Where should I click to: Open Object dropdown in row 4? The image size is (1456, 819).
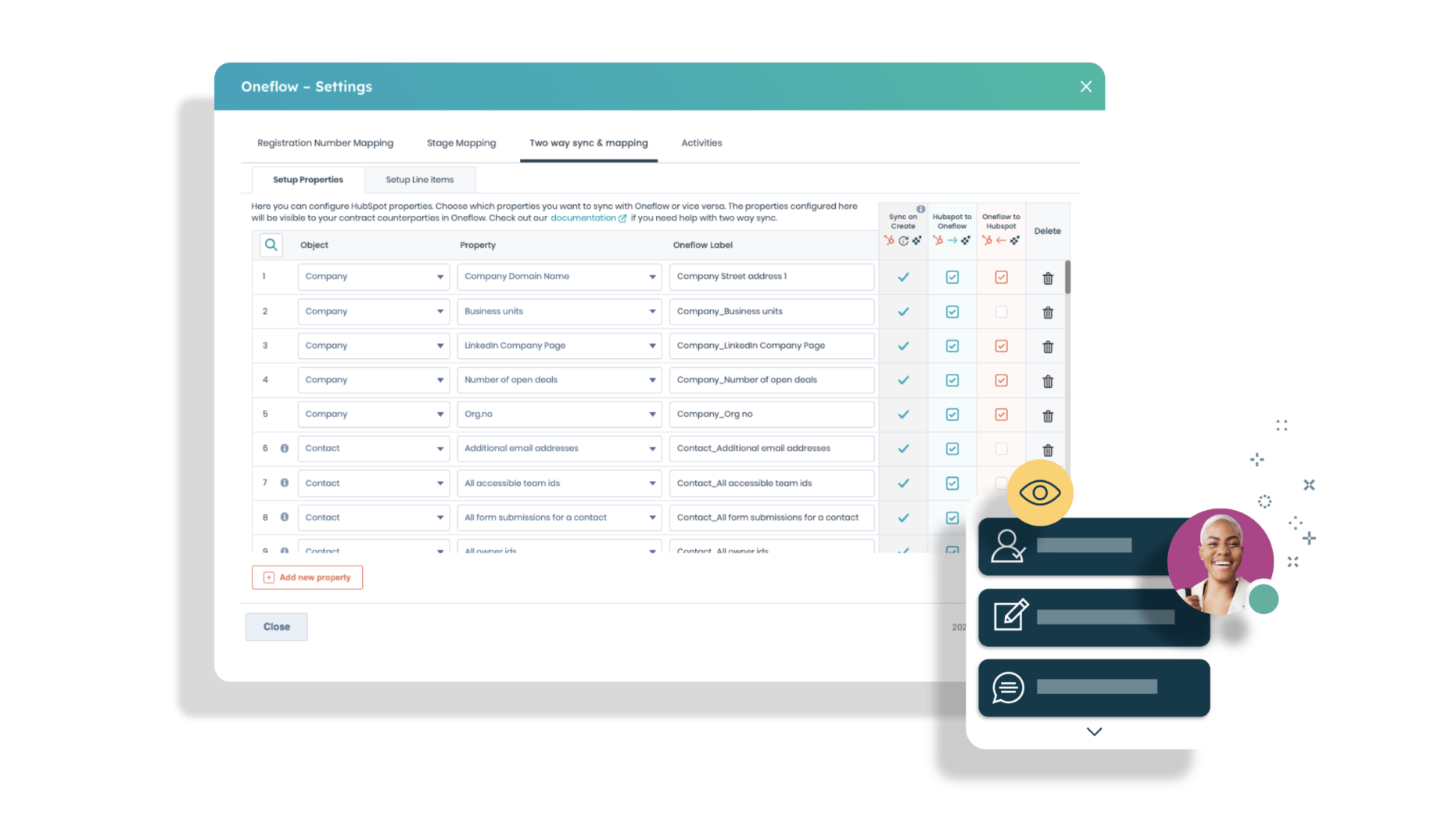coord(373,379)
